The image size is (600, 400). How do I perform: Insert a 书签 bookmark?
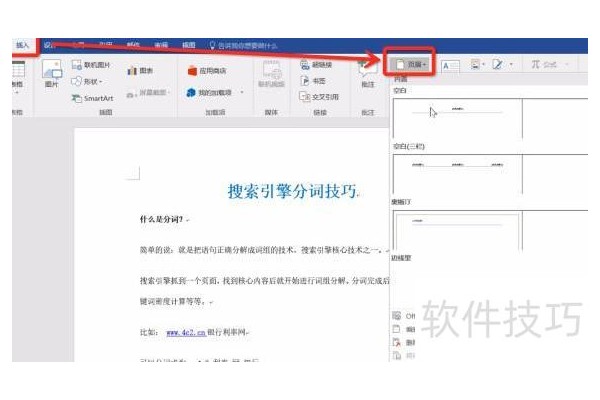click(313, 81)
